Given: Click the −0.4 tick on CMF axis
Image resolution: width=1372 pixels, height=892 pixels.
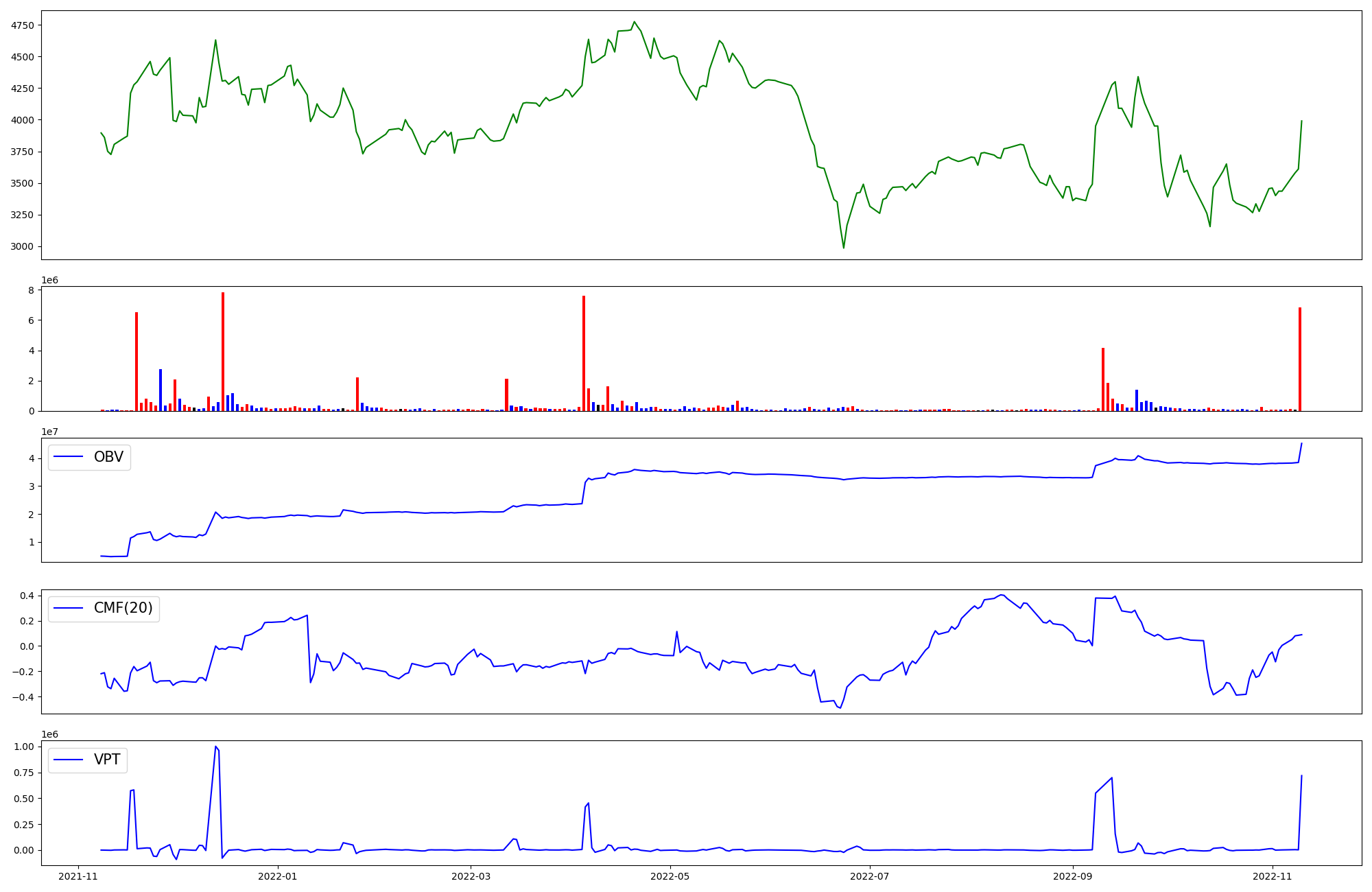Looking at the screenshot, I should tap(22, 697).
